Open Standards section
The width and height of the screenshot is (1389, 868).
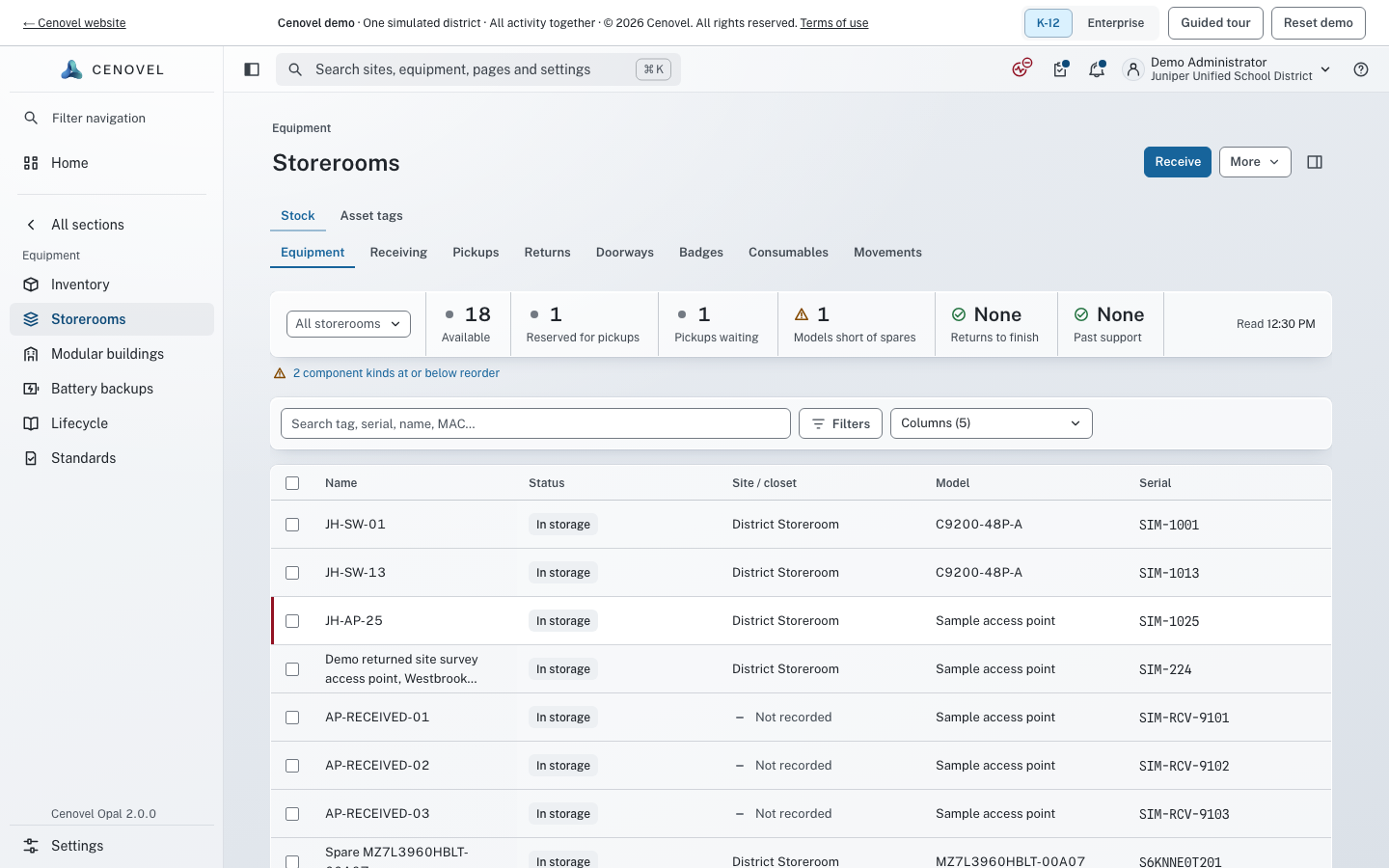pyautogui.click(x=112, y=458)
